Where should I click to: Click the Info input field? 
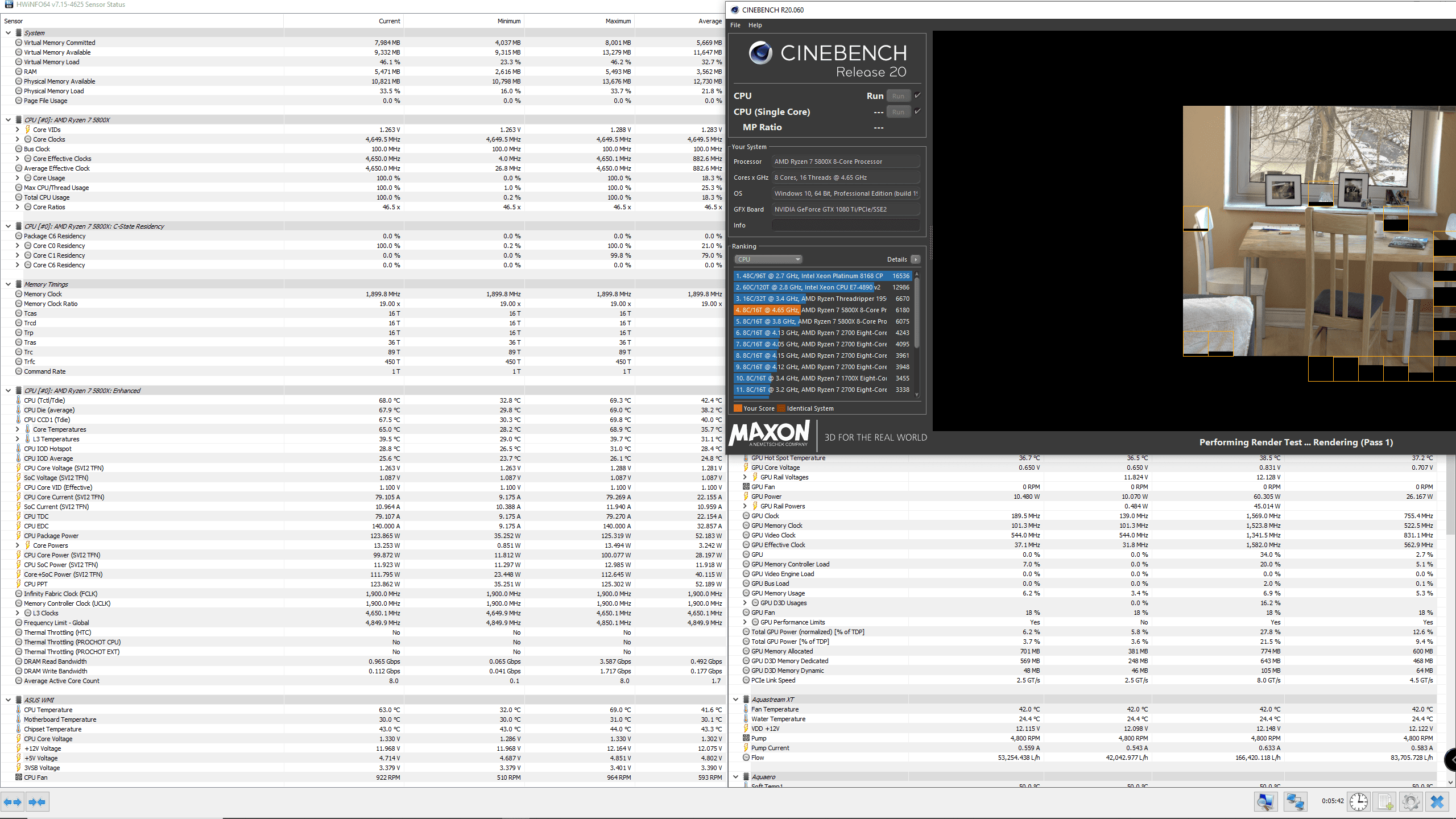click(845, 225)
